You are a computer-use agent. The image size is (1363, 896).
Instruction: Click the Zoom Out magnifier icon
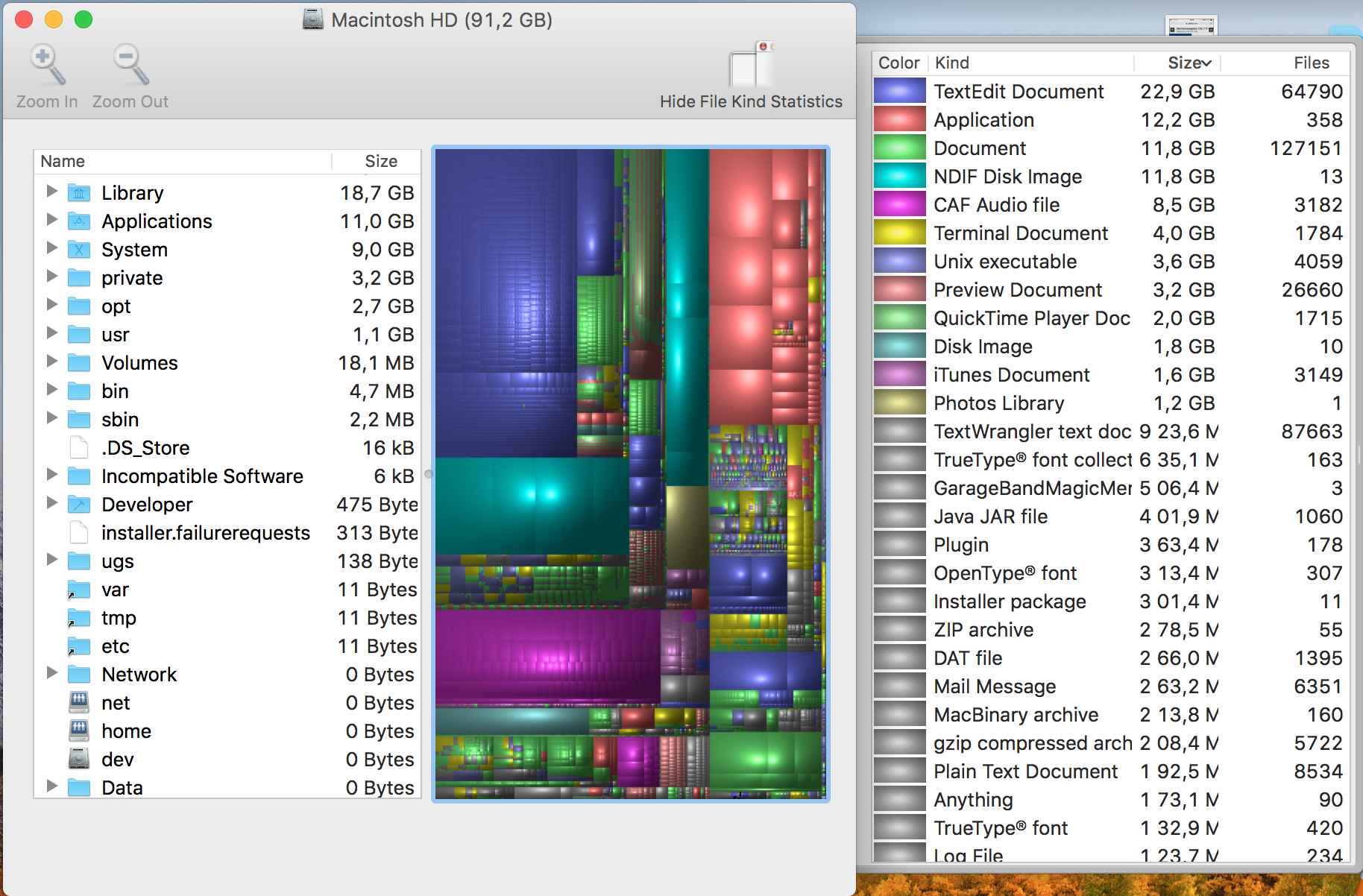click(x=130, y=66)
